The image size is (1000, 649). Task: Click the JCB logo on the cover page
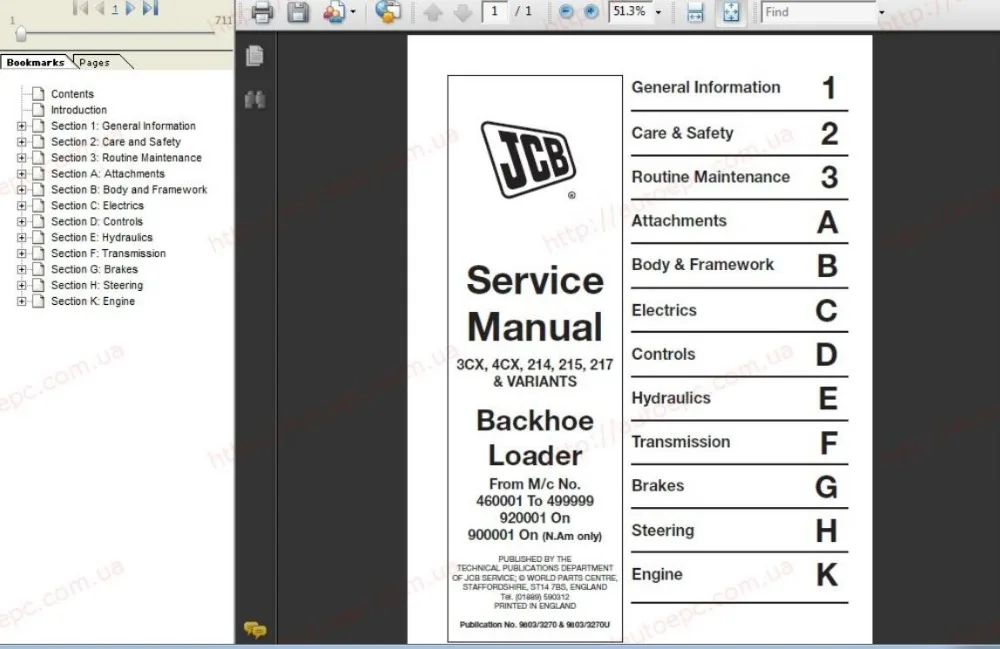[x=529, y=160]
